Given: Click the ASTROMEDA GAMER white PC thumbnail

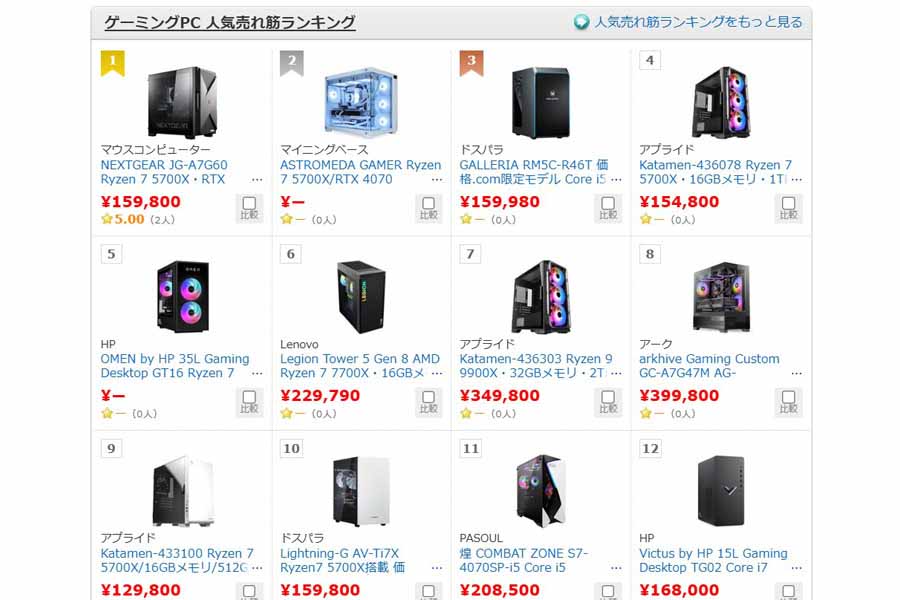Looking at the screenshot, I should click(361, 102).
